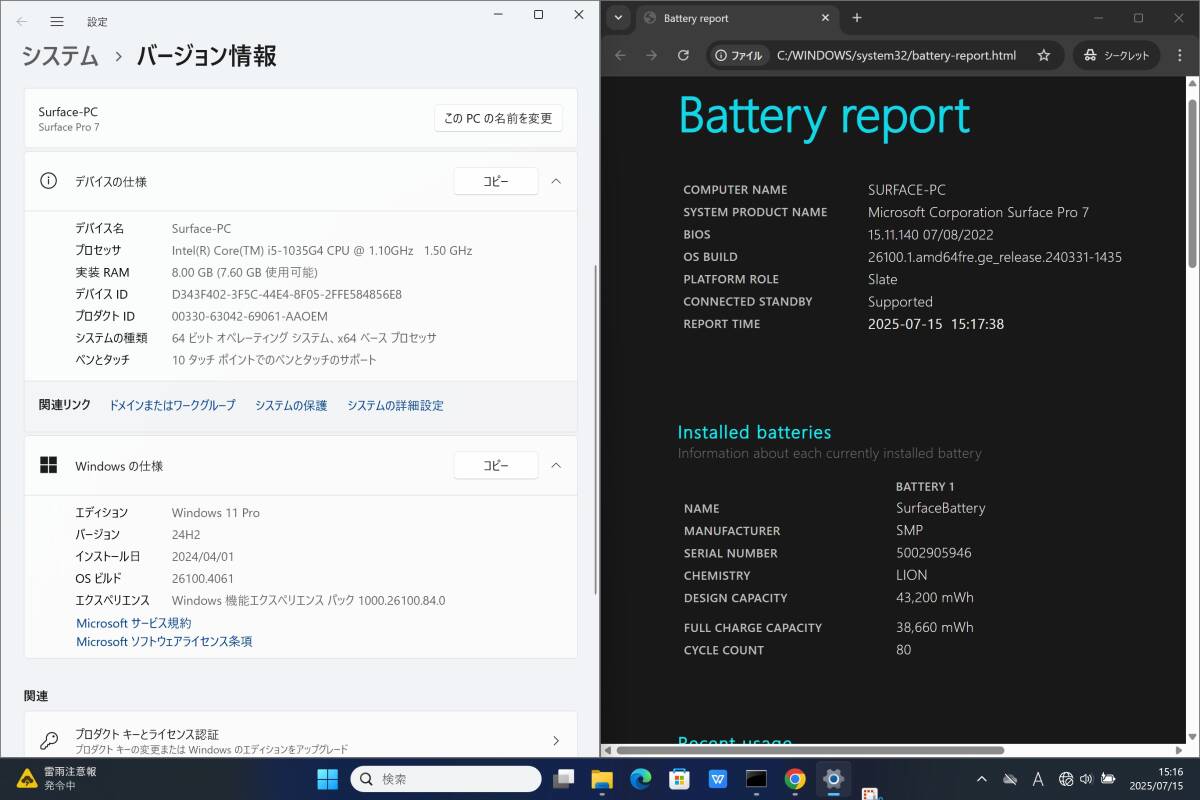Image resolution: width=1200 pixels, height=800 pixels.
Task: Open システムの詳細設定 link
Action: (x=395, y=405)
